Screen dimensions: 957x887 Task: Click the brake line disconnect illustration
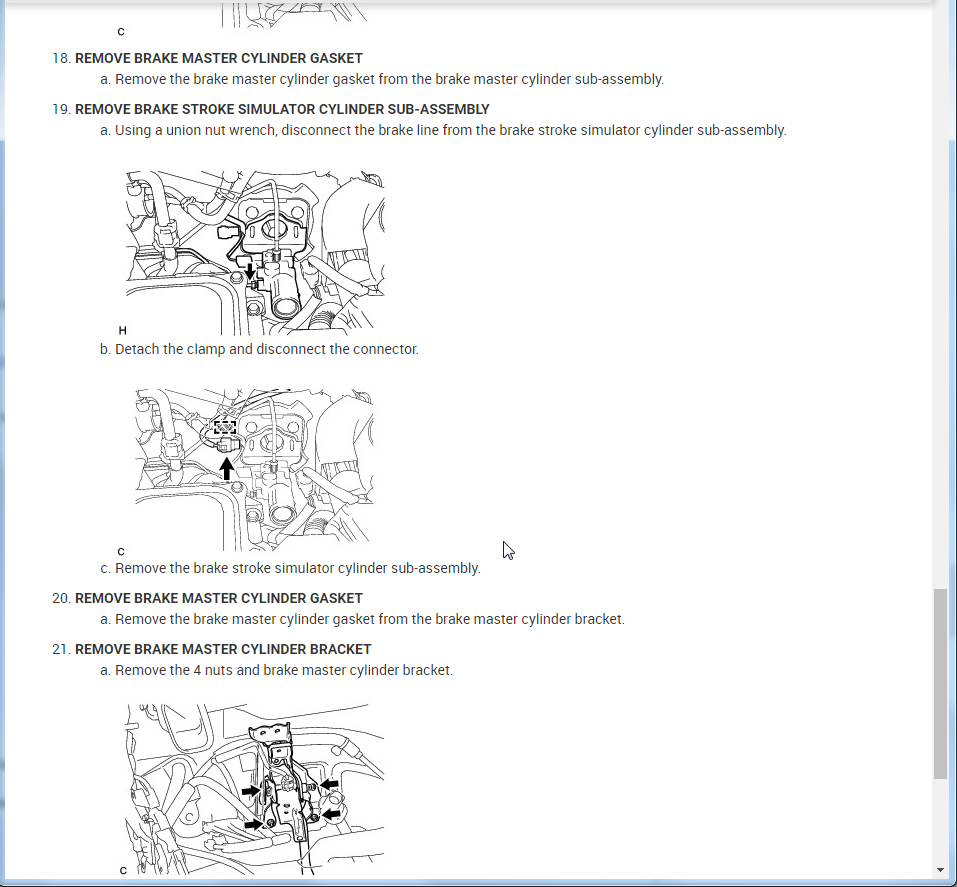(x=255, y=253)
